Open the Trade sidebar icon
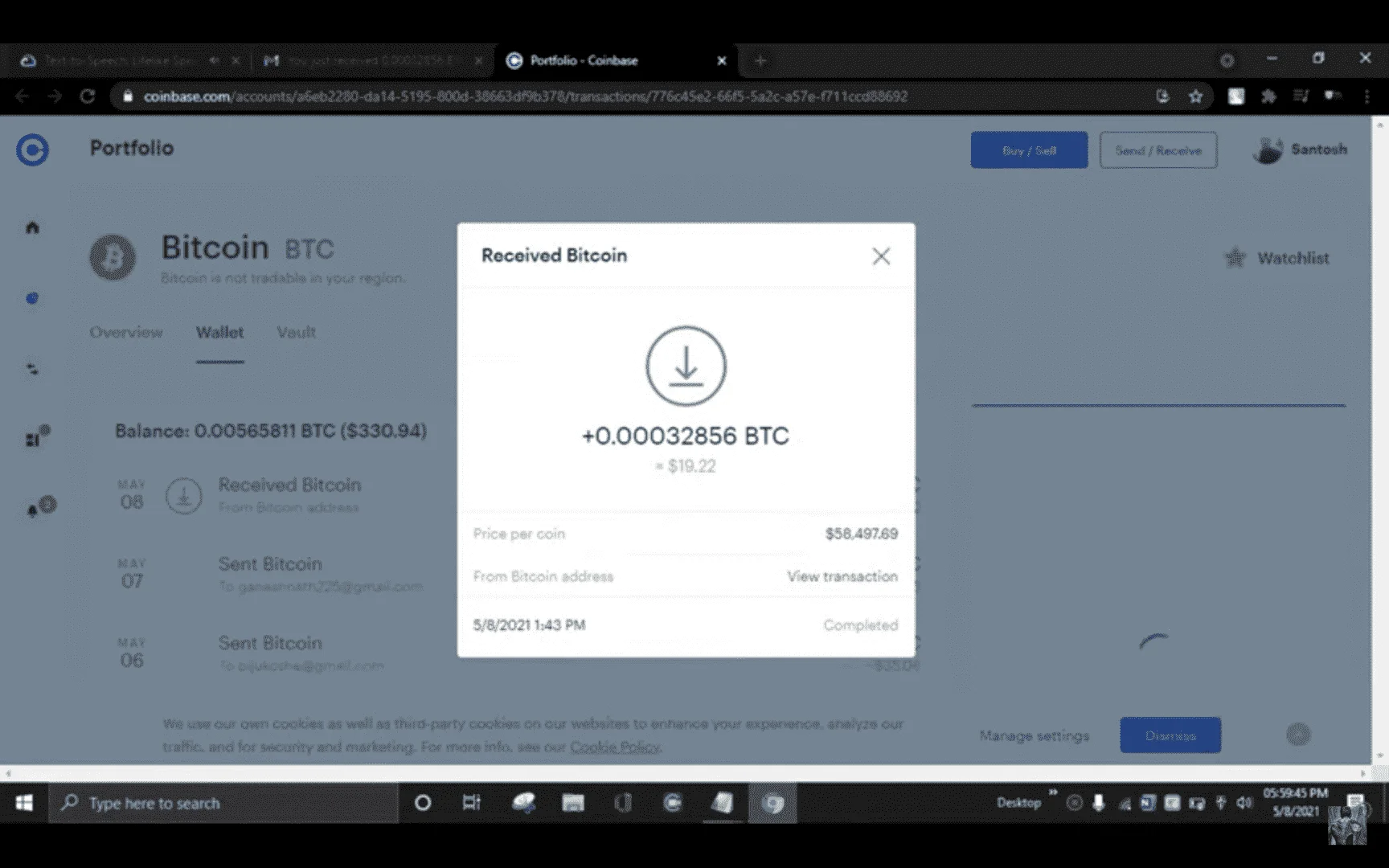The image size is (1389, 868). pyautogui.click(x=32, y=369)
